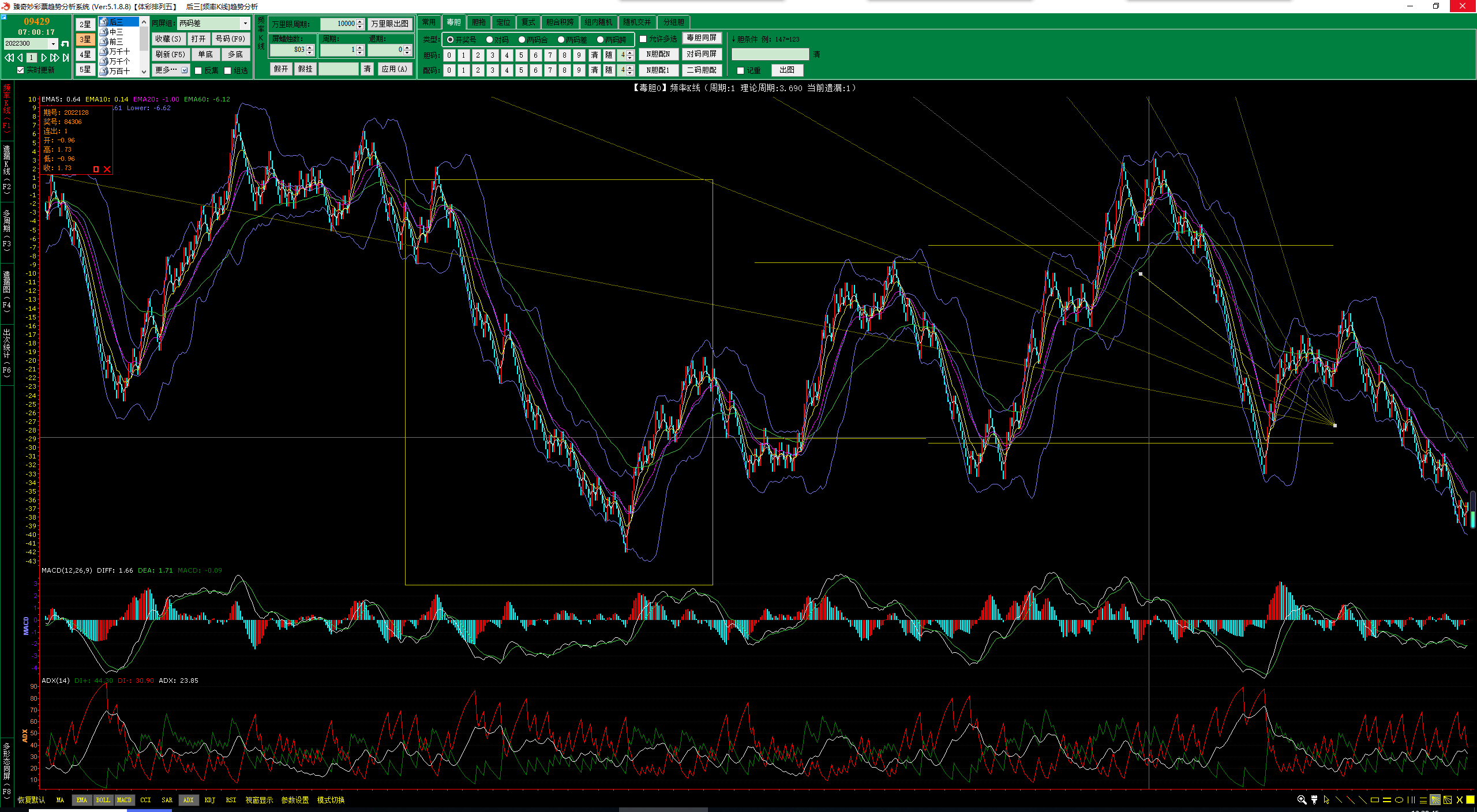Select the 两码跨 radio button
Screen dimensions: 1477x812
pyautogui.click(x=600, y=40)
